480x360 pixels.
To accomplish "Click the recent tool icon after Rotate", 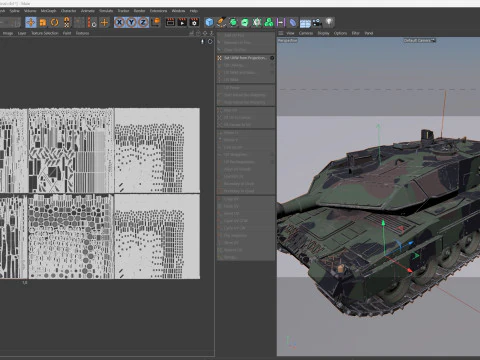I will pos(67,23).
